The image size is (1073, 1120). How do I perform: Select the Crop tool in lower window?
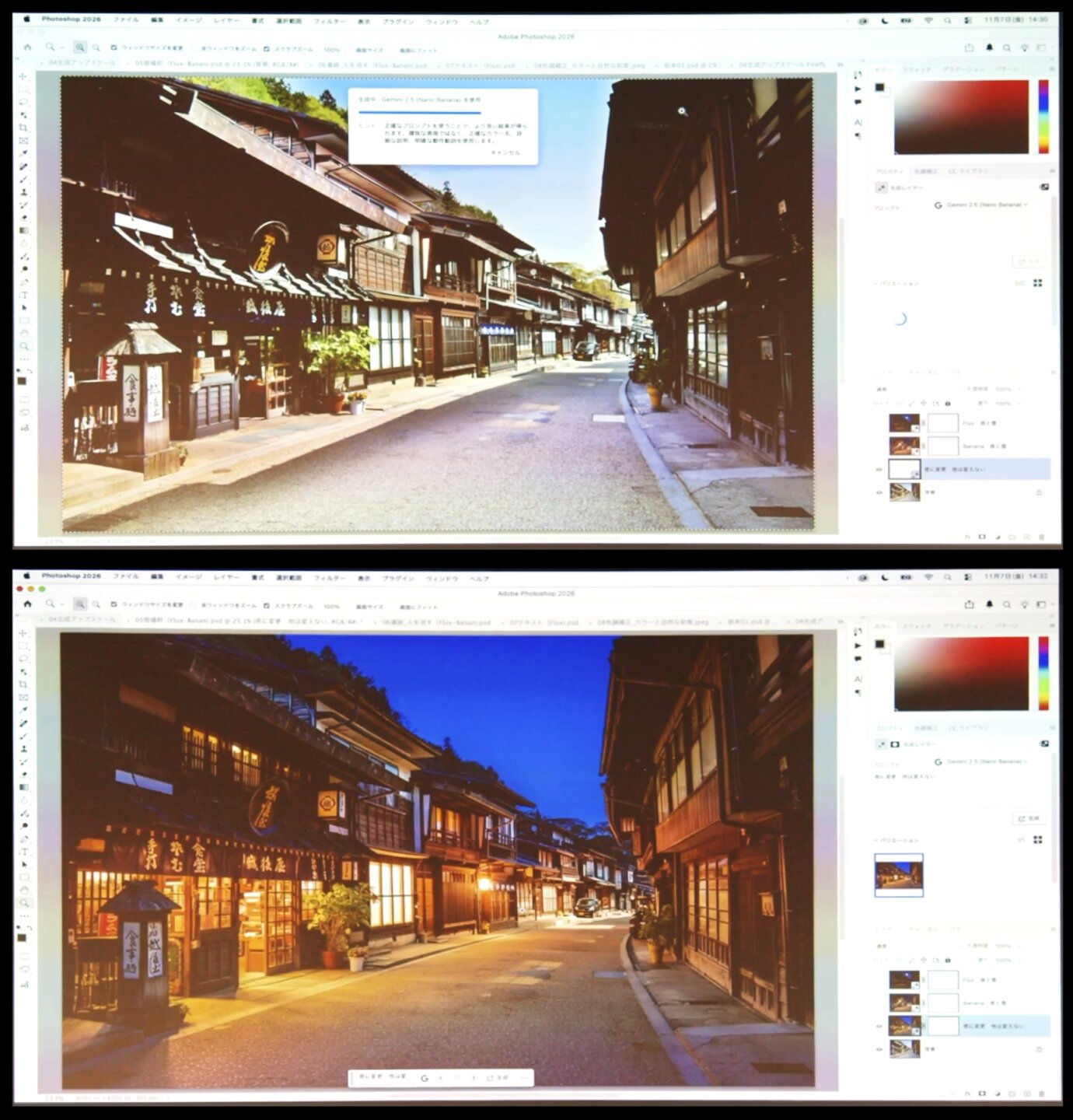click(23, 684)
